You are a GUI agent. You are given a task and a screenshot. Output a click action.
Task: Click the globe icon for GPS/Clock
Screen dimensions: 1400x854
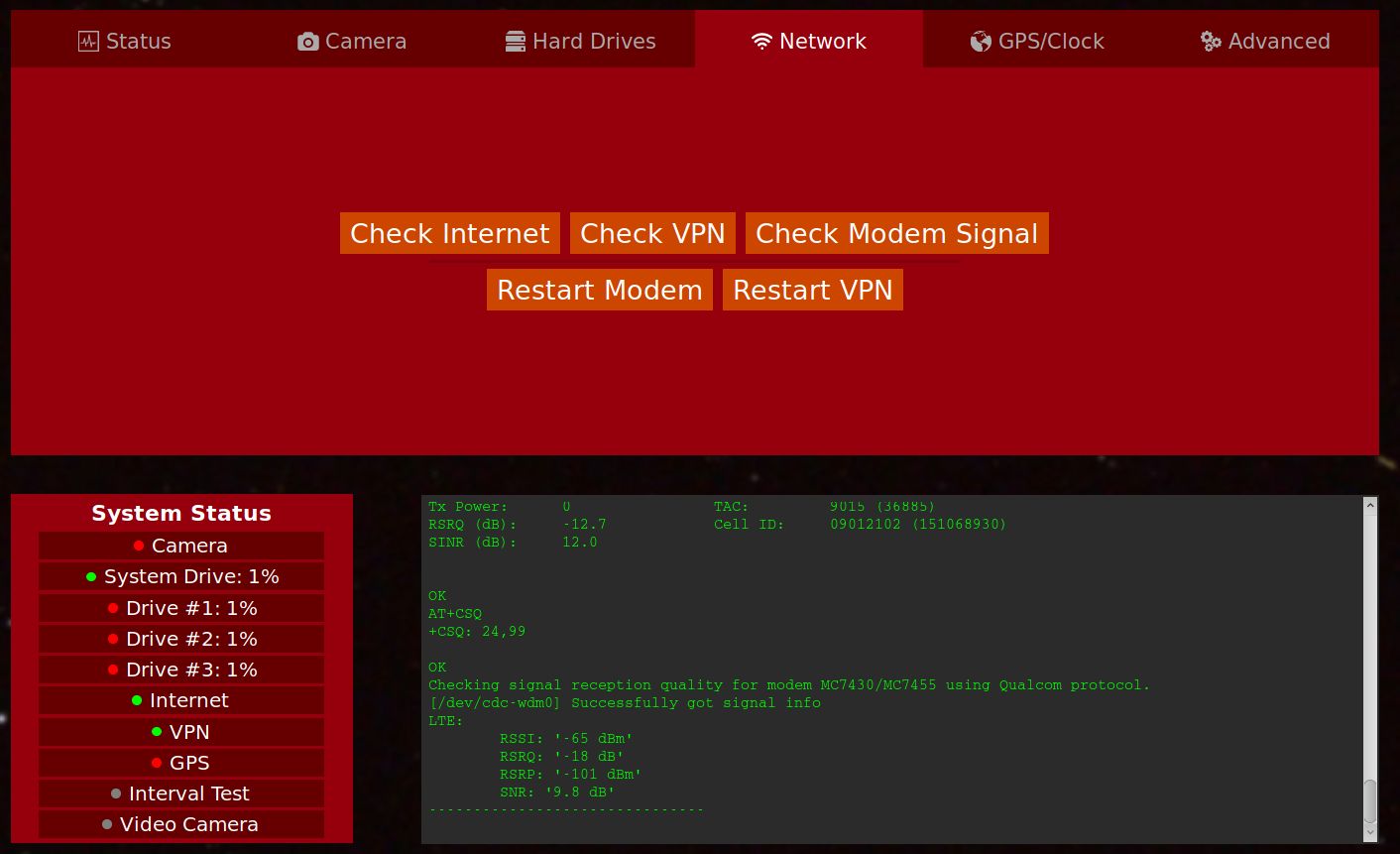(x=981, y=42)
